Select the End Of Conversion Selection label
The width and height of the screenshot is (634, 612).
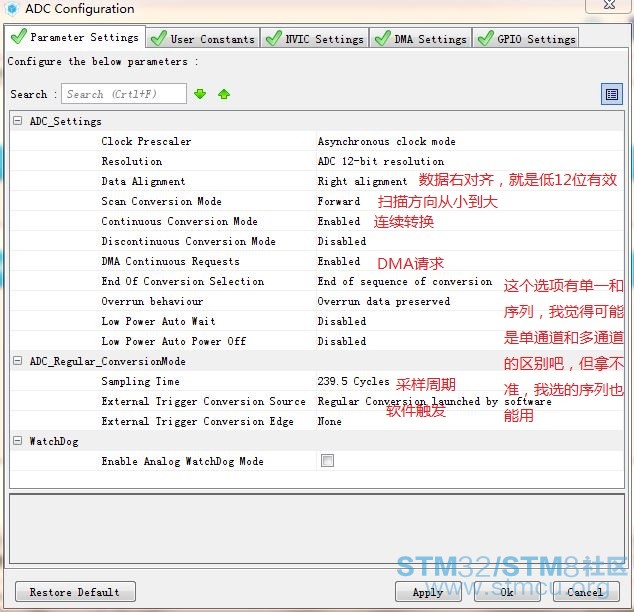tap(183, 281)
